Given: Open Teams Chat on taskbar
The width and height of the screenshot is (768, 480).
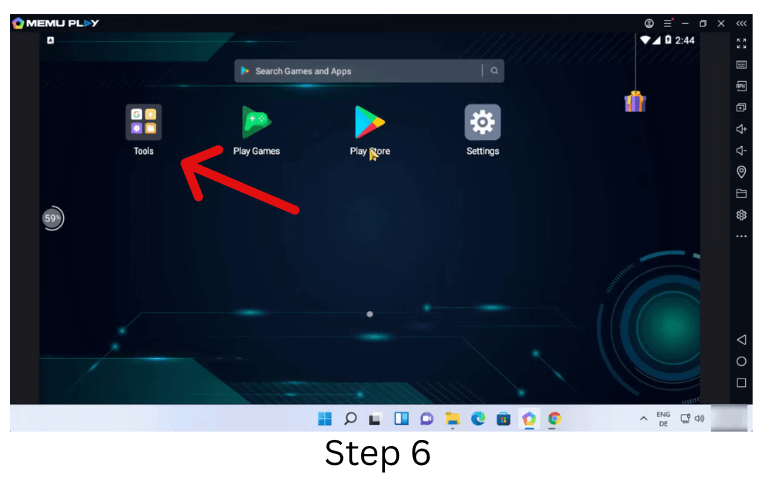Looking at the screenshot, I should point(427,419).
